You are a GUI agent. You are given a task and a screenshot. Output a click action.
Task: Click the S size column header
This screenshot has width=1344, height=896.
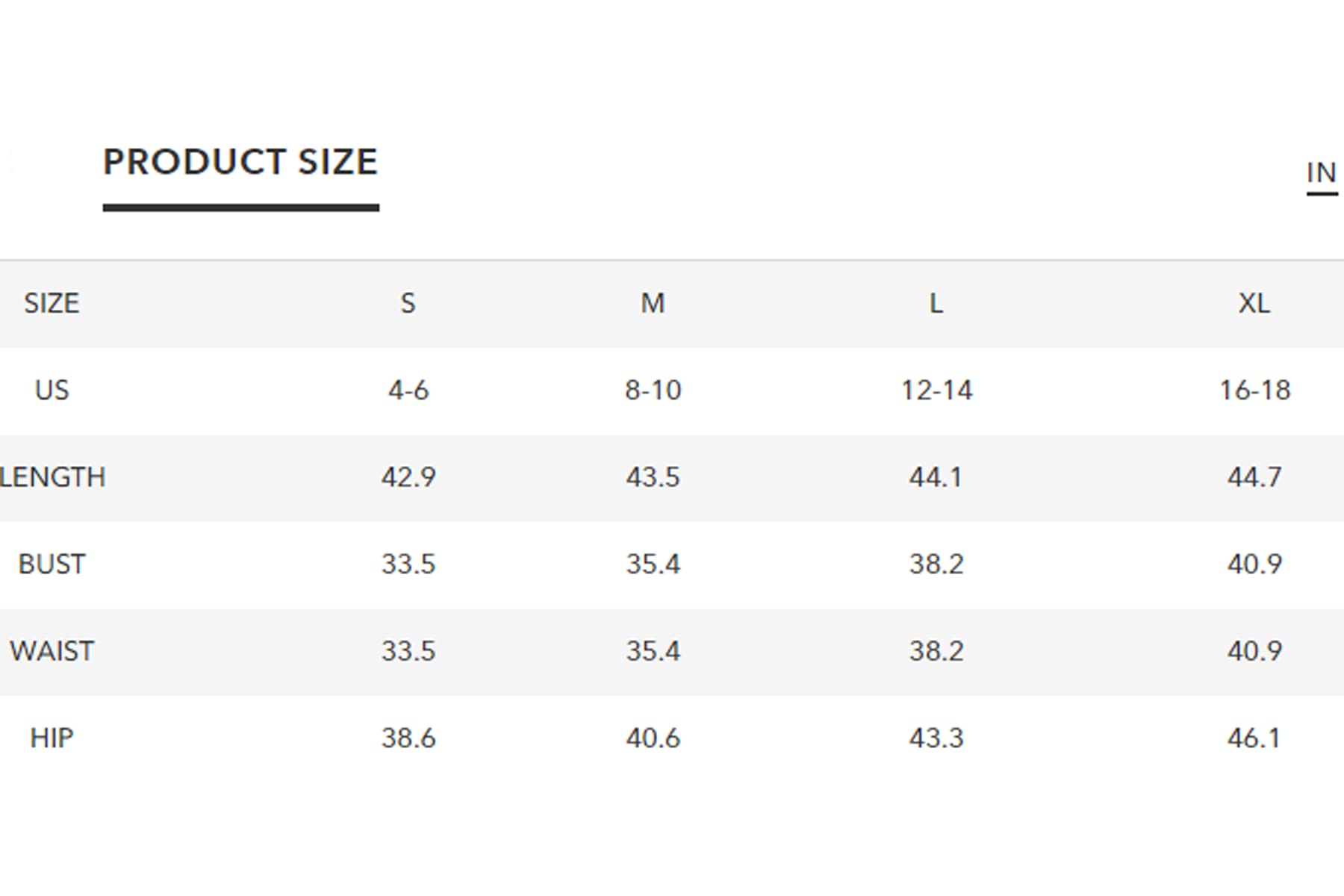[408, 303]
